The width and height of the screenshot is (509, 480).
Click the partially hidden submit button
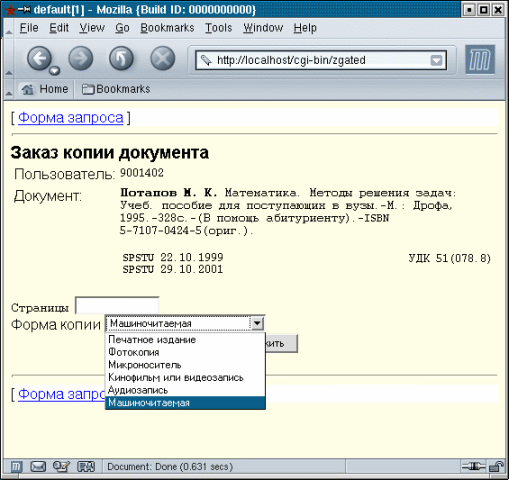point(281,343)
